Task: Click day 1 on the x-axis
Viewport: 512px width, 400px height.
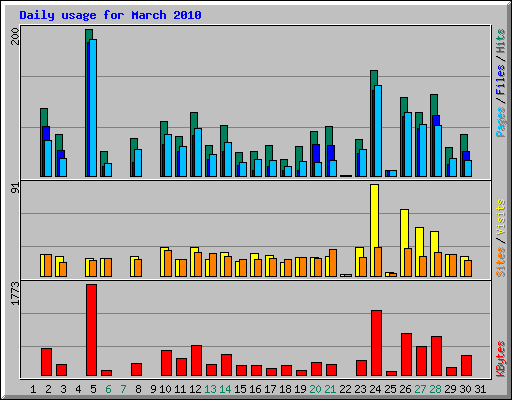Action: point(33,389)
